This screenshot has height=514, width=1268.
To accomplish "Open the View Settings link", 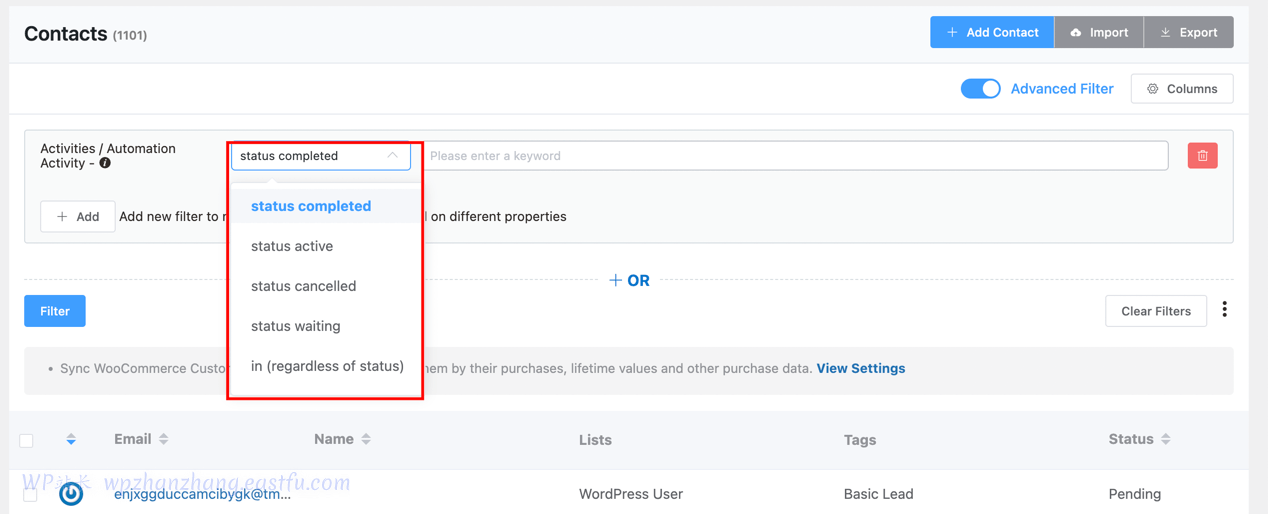I will coord(860,368).
